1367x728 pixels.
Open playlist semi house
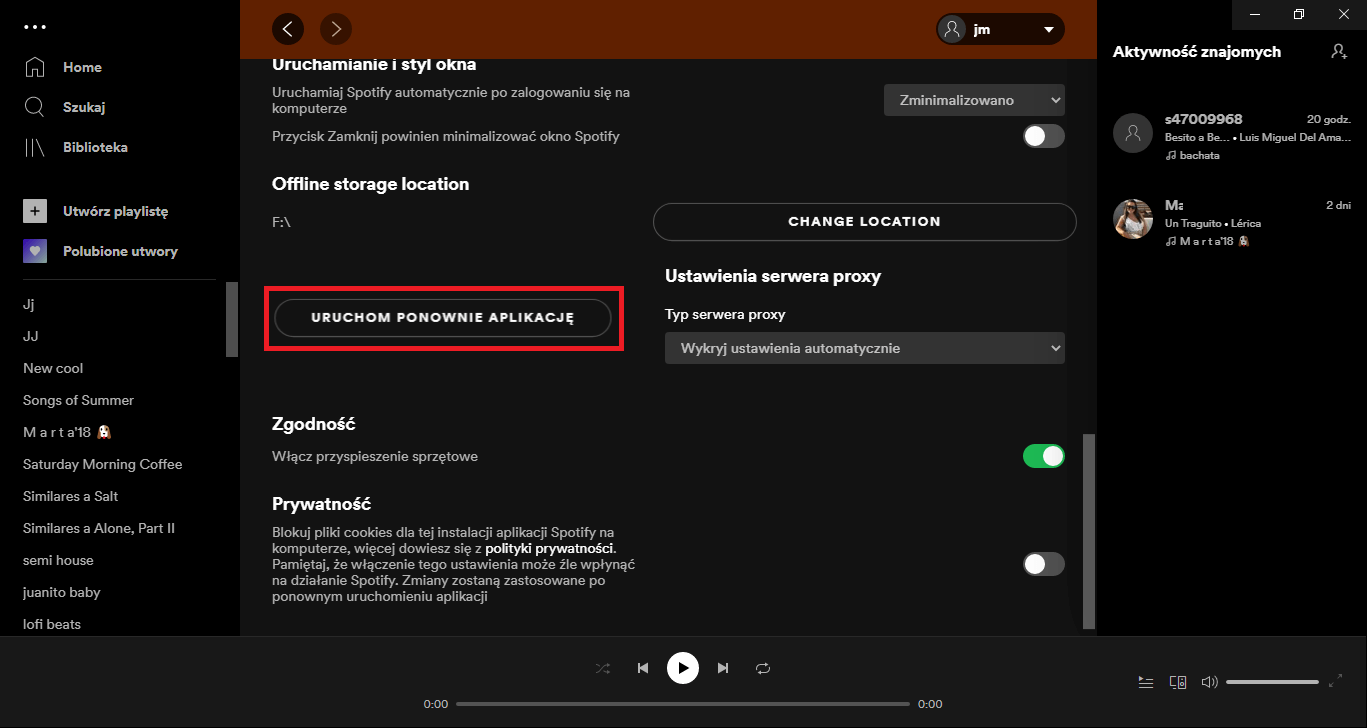coord(58,560)
